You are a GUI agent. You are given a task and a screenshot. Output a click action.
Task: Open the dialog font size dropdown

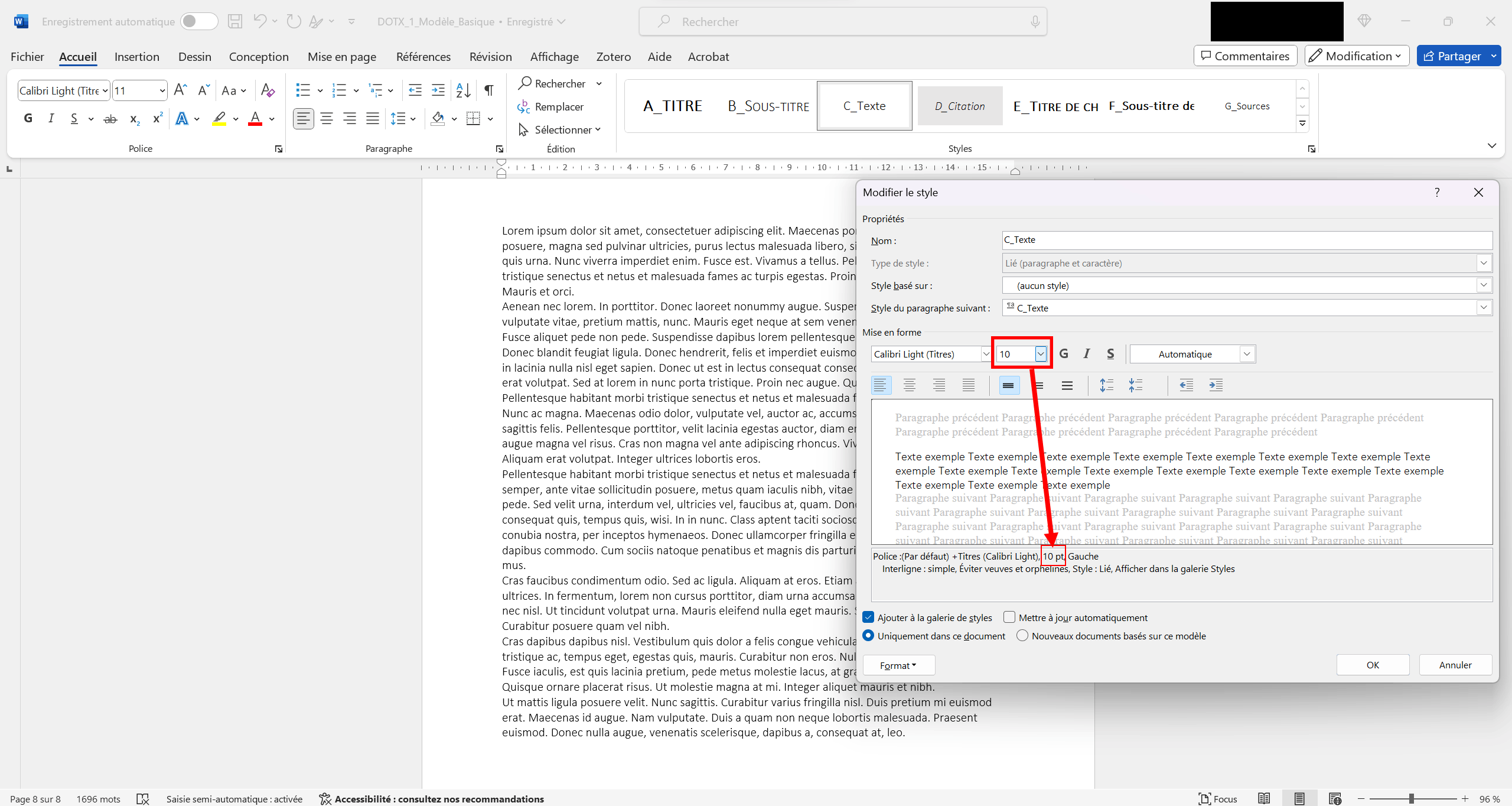click(1041, 354)
